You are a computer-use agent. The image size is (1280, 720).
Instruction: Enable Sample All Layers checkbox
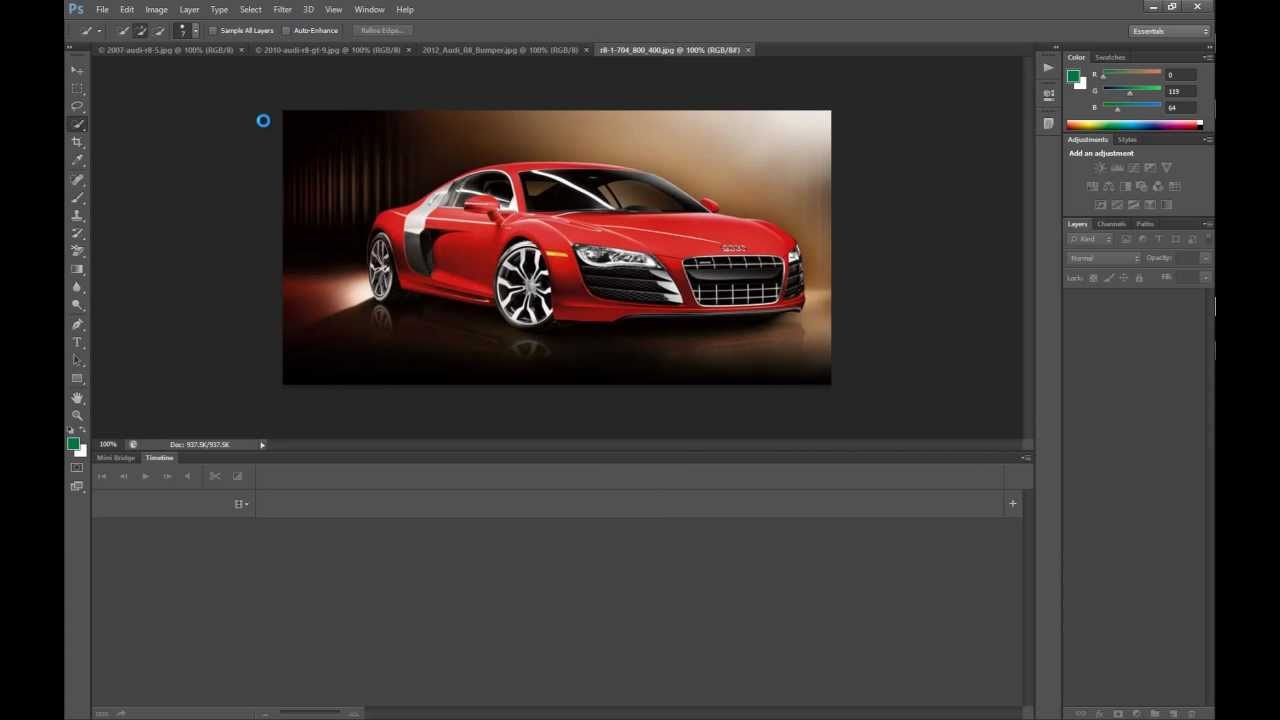[x=212, y=31]
